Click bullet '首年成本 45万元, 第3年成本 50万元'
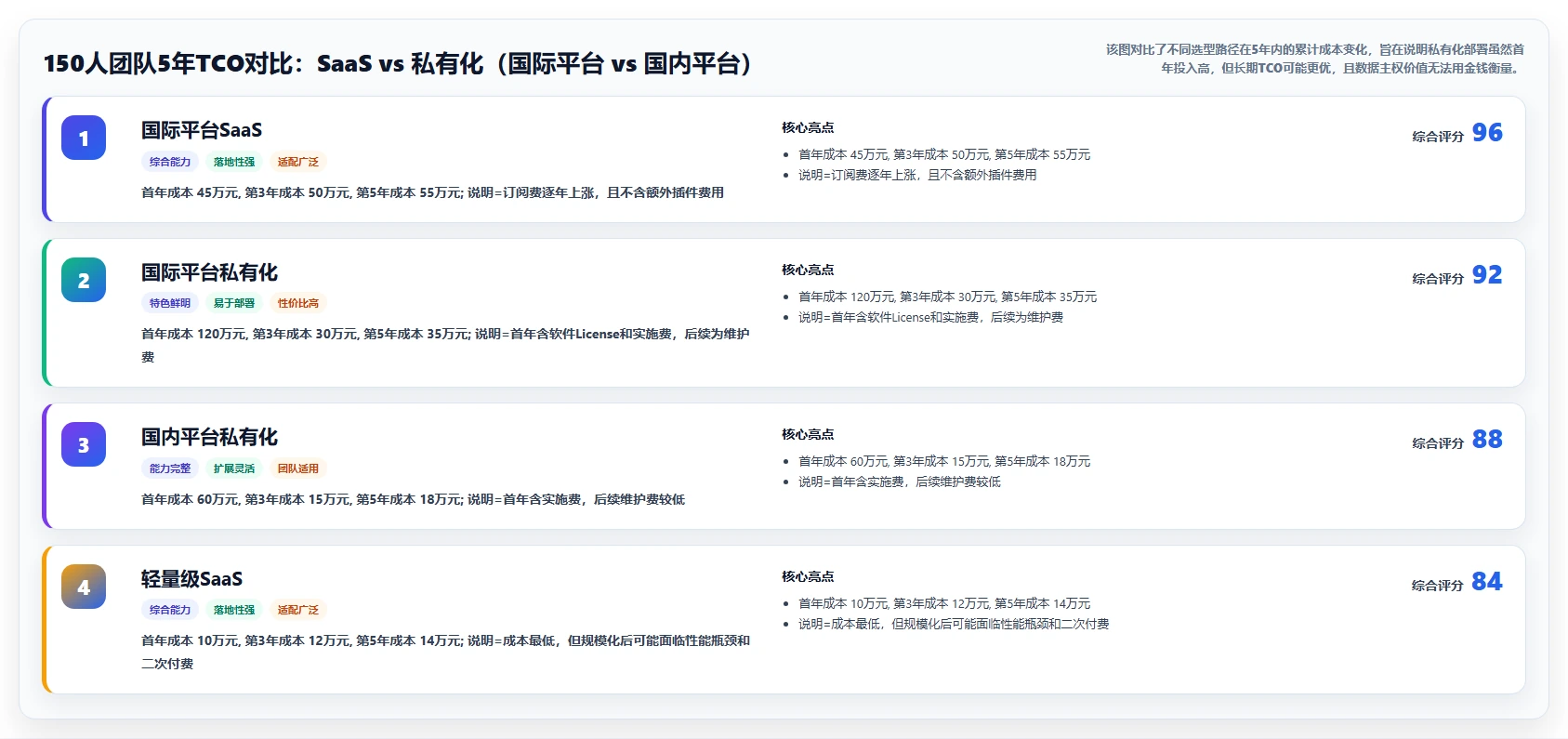Screen dimensions: 1568x739 point(944,154)
